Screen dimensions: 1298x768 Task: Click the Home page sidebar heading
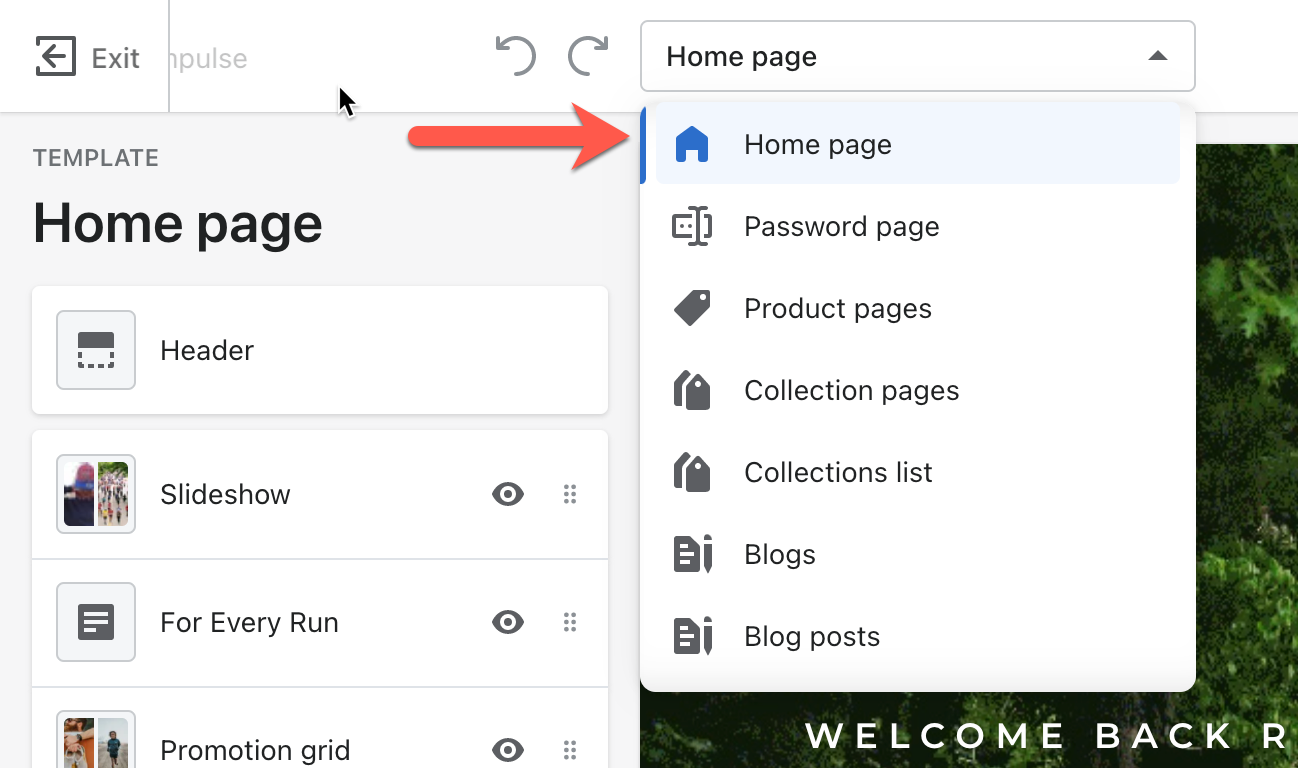178,224
